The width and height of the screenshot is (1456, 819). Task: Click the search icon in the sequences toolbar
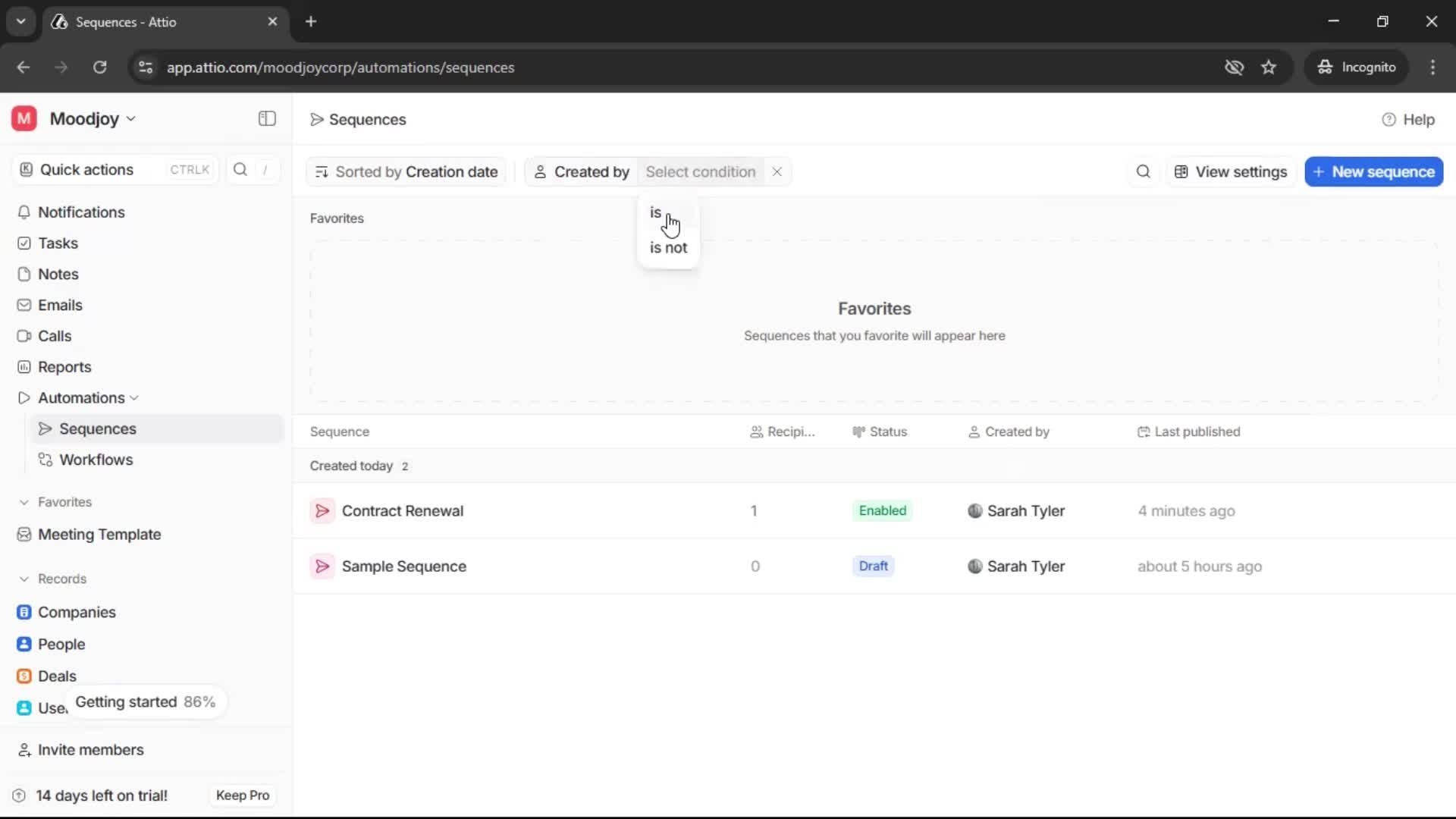coord(1143,171)
